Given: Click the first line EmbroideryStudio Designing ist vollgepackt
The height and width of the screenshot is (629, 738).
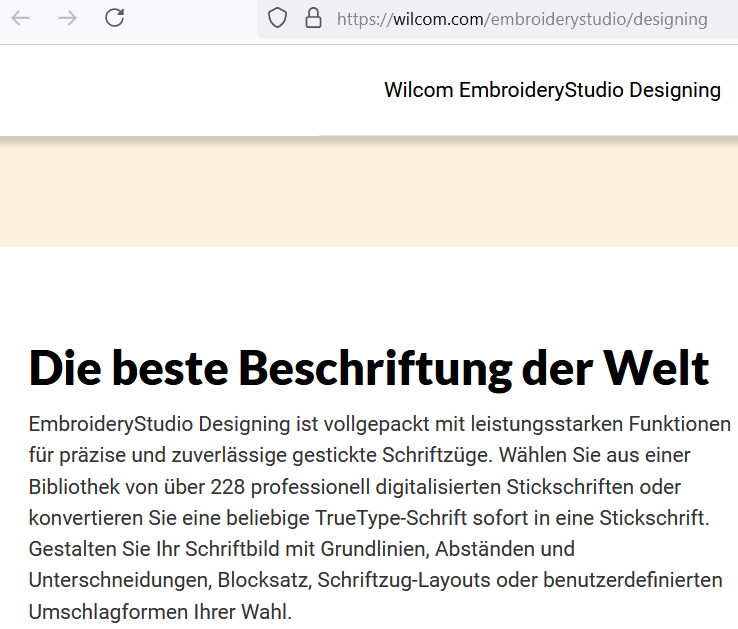Looking at the screenshot, I should pyautogui.click(x=379, y=424).
